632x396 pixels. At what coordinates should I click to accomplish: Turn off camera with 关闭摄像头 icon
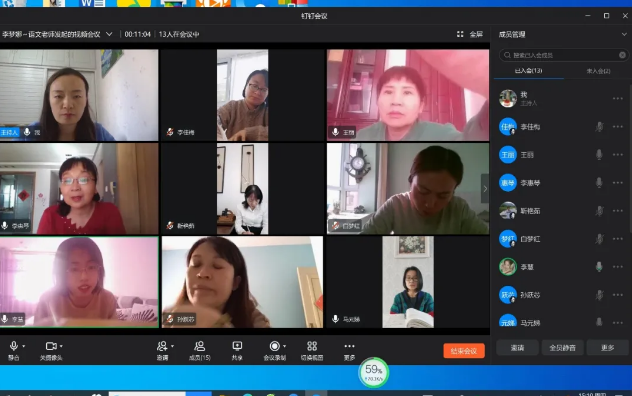pyautogui.click(x=51, y=346)
